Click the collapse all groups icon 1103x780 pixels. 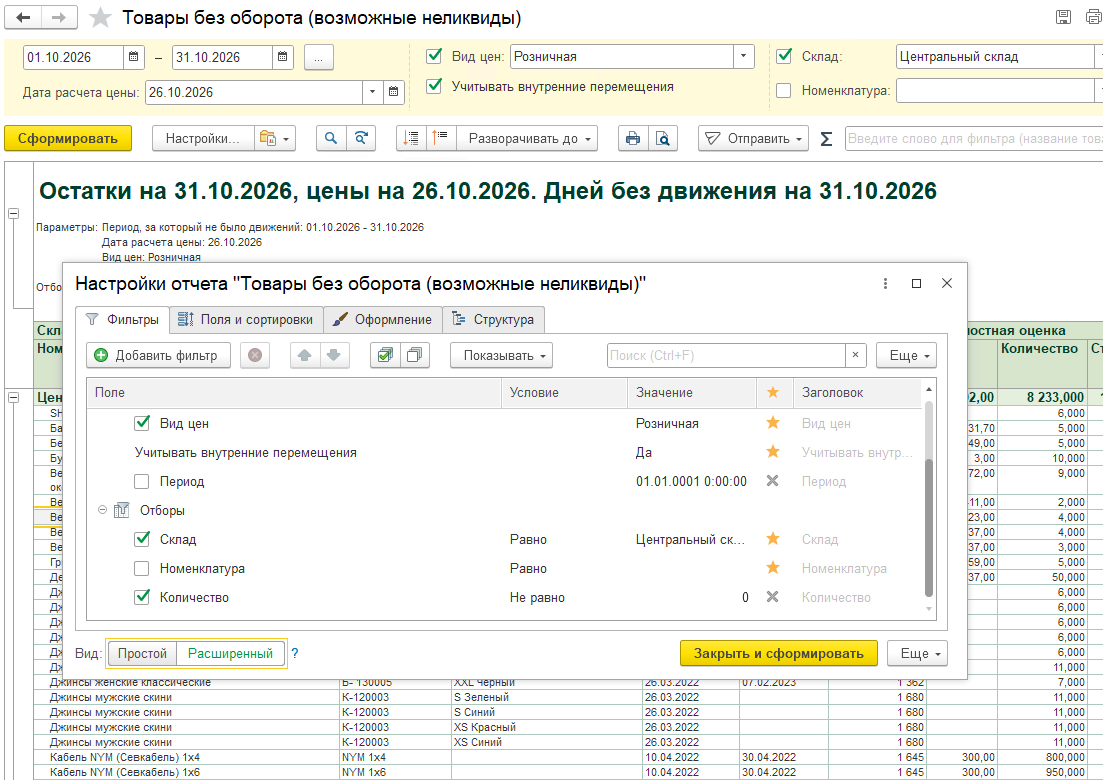(x=440, y=139)
